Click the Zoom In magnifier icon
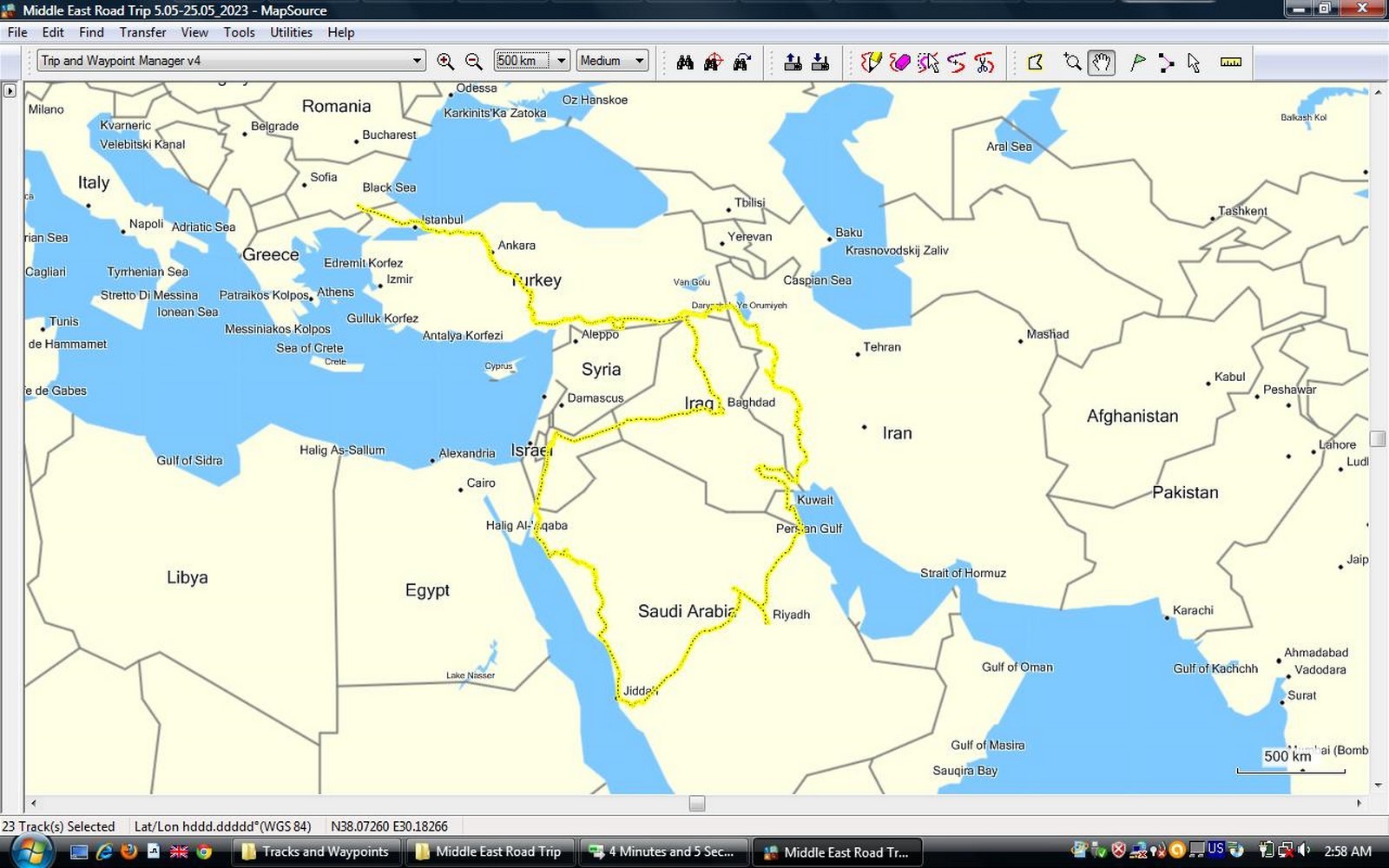The height and width of the screenshot is (868, 1389). point(445,62)
